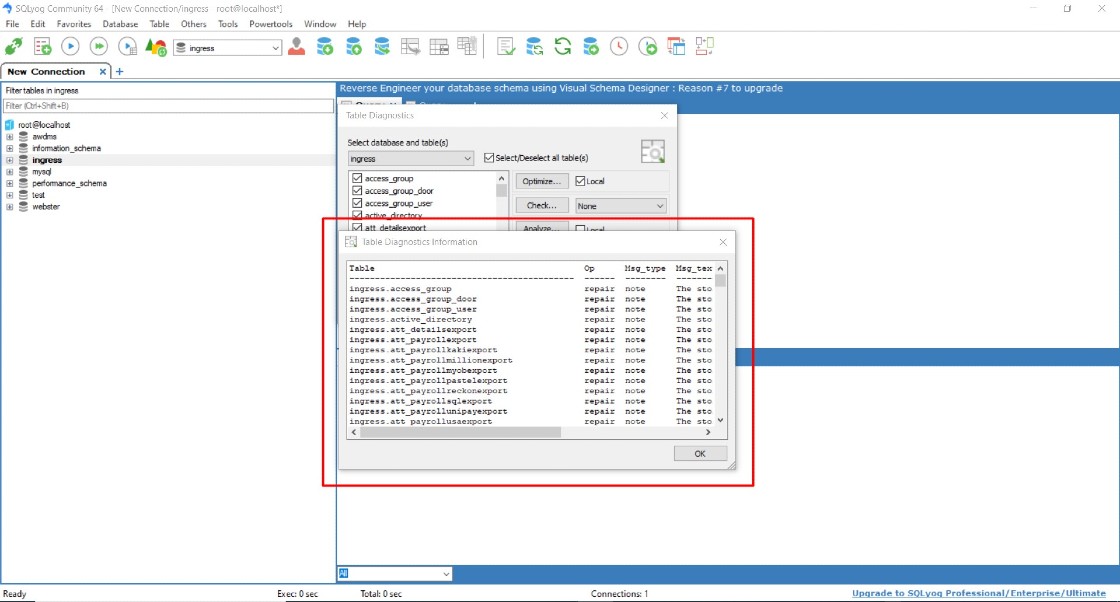Click the Optimize... button

point(541,181)
